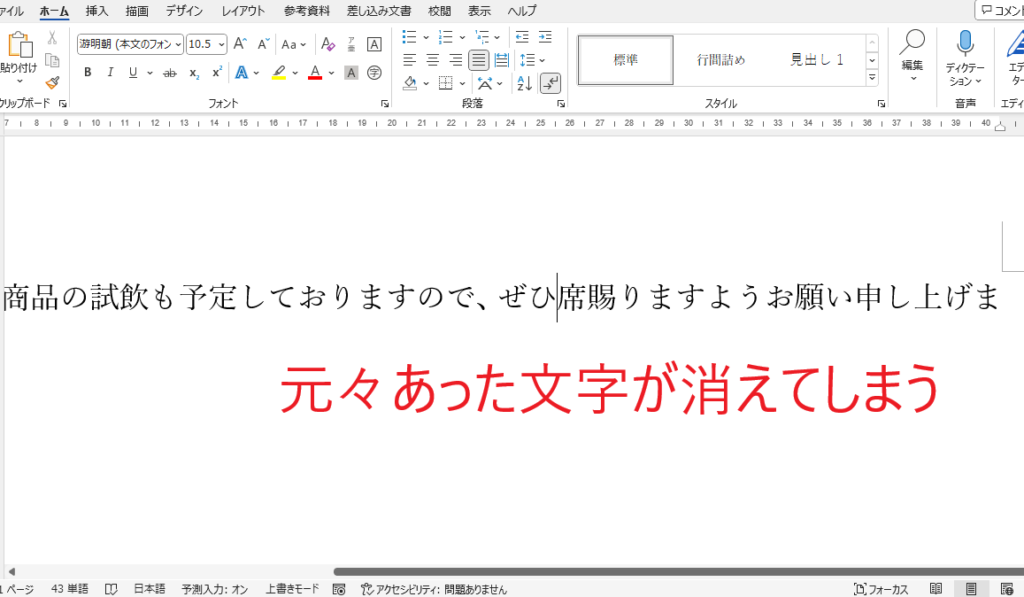Increase paragraph indent
Image resolution: width=1024 pixels, height=597 pixels.
click(545, 37)
